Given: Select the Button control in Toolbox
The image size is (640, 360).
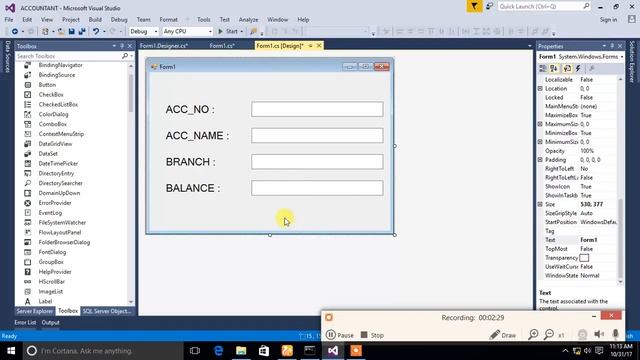Looking at the screenshot, I should [x=47, y=85].
